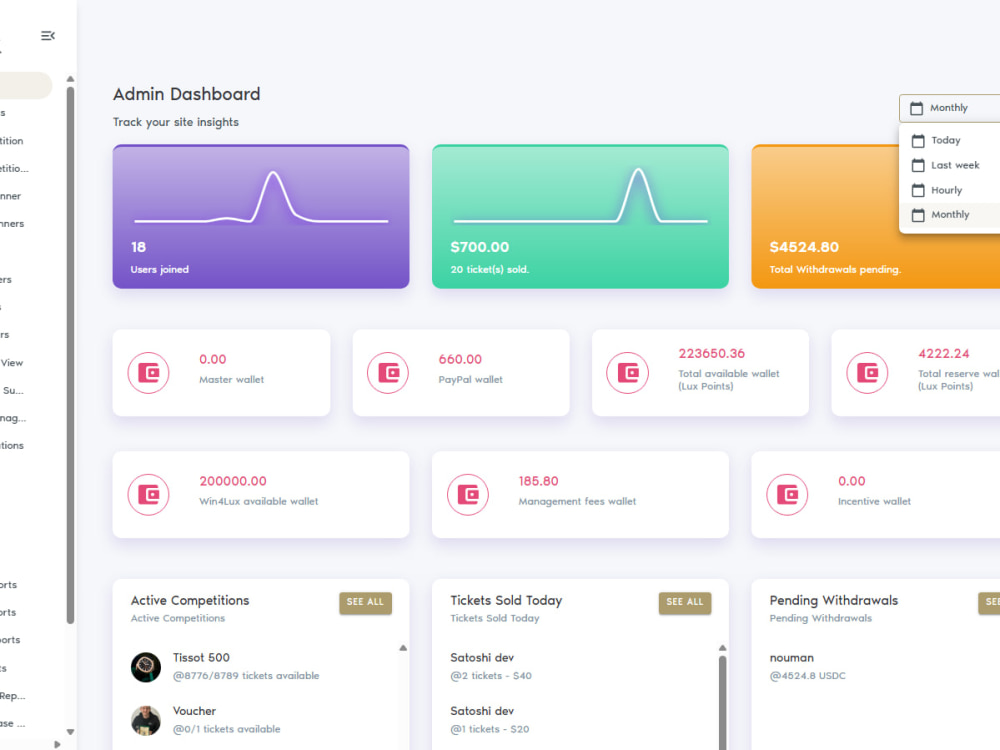Click the 185.80 management fees value
The width and height of the screenshot is (1000, 750).
coord(538,481)
